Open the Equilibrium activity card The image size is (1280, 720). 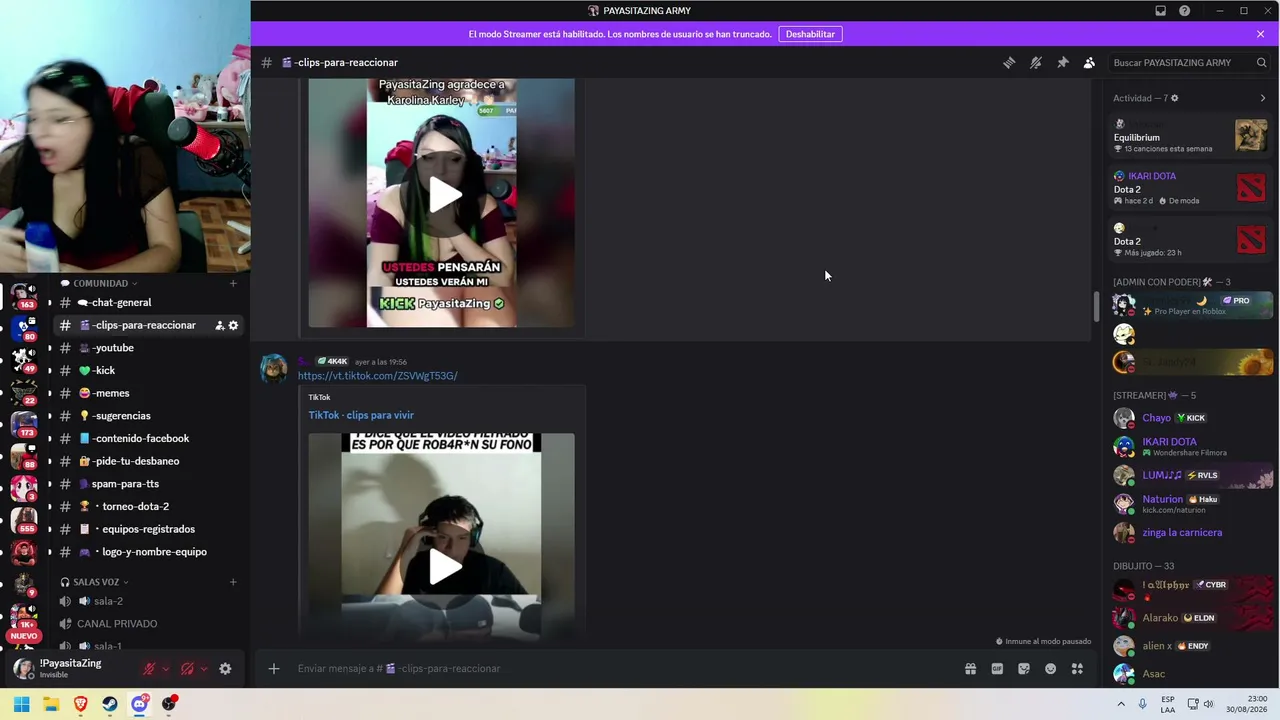[1191, 137]
